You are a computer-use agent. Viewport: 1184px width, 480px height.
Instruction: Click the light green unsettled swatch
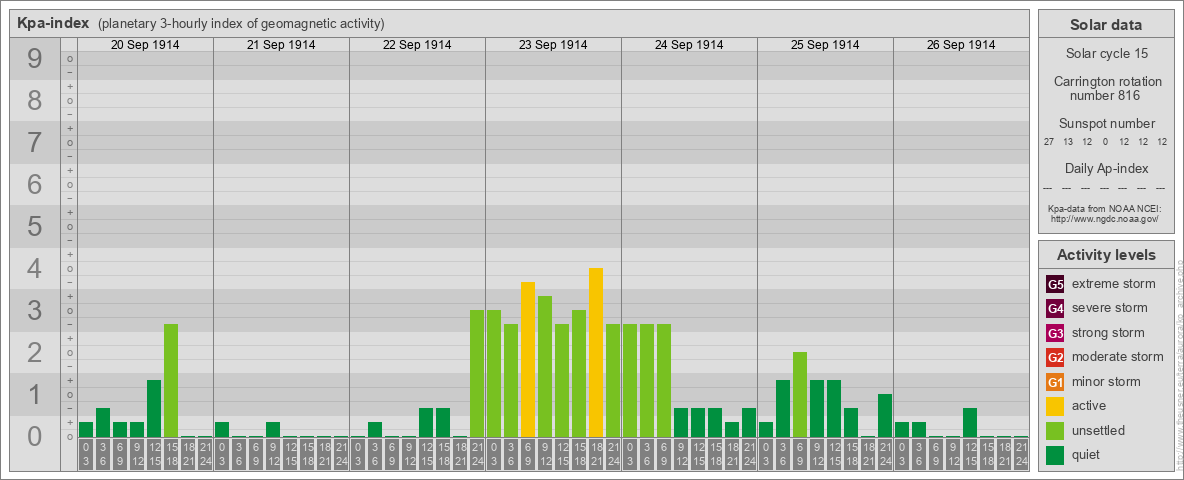pos(1055,431)
